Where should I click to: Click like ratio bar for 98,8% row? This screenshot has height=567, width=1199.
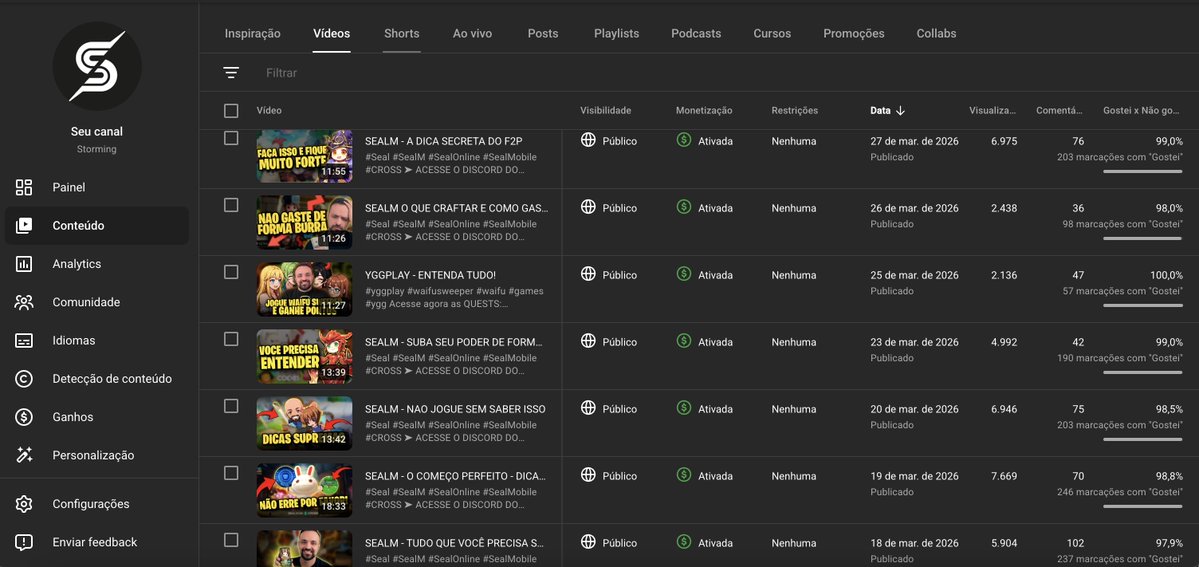pos(1142,506)
